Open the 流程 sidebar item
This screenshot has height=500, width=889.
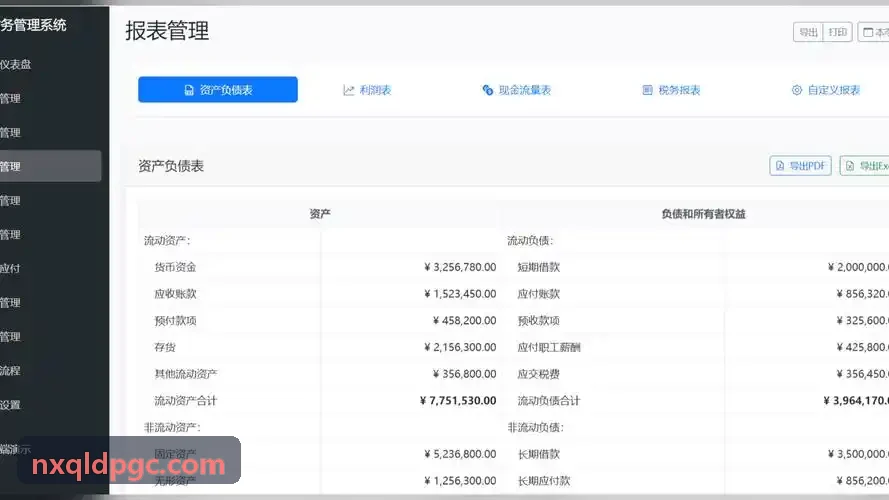pos(10,371)
